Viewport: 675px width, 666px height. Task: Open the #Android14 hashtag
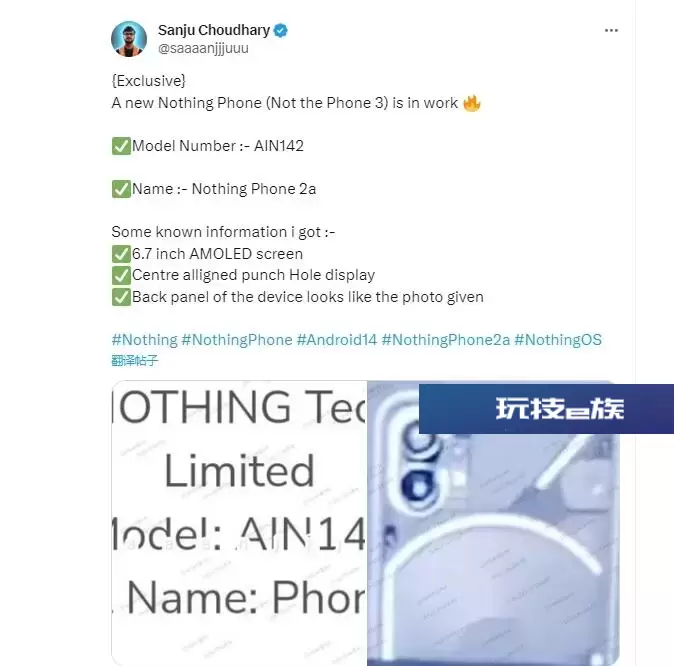coord(337,340)
